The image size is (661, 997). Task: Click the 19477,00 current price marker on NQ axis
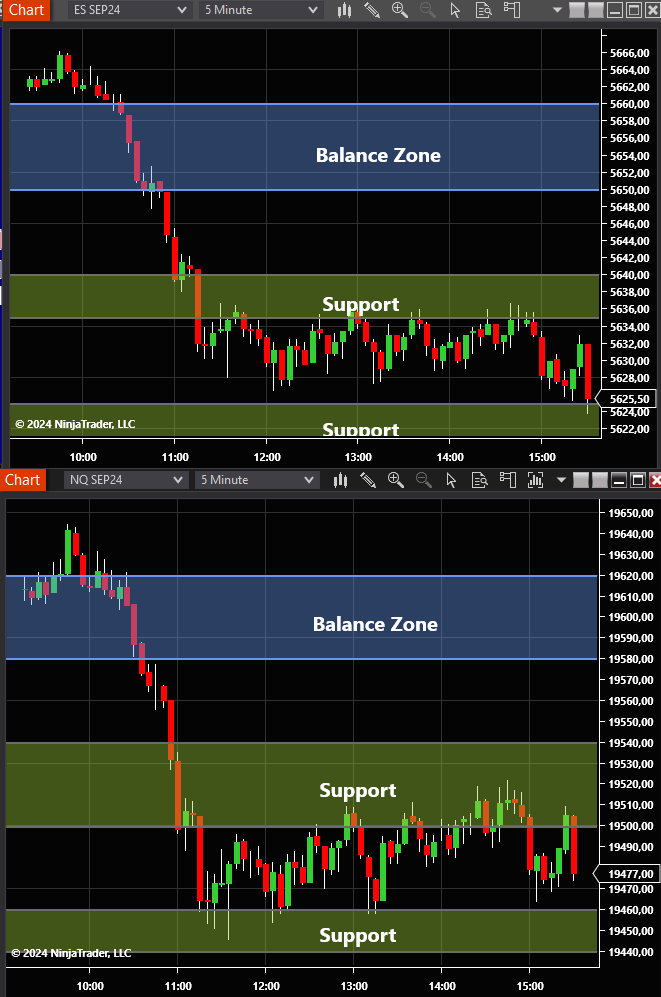tap(626, 874)
